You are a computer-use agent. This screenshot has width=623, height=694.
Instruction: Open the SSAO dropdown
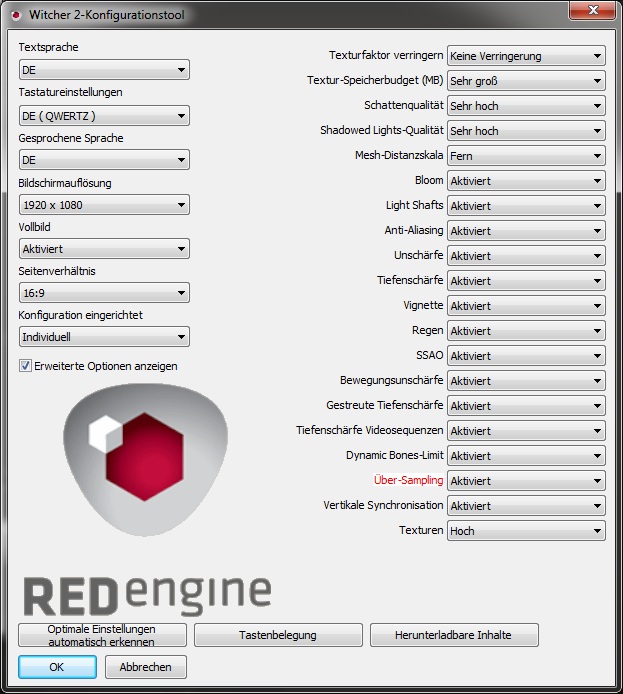coord(526,356)
